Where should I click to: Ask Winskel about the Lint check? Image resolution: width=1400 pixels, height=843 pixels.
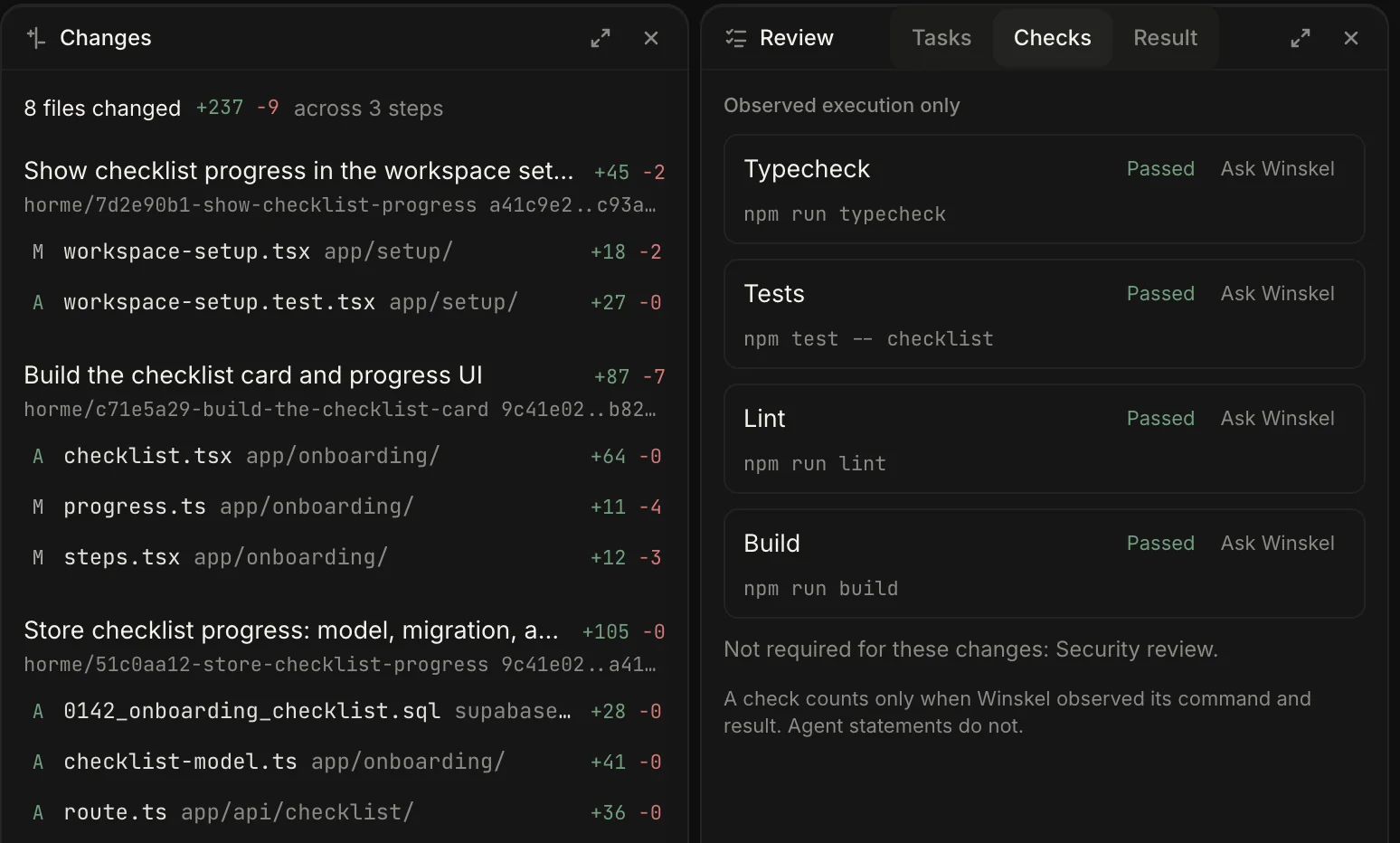point(1278,419)
